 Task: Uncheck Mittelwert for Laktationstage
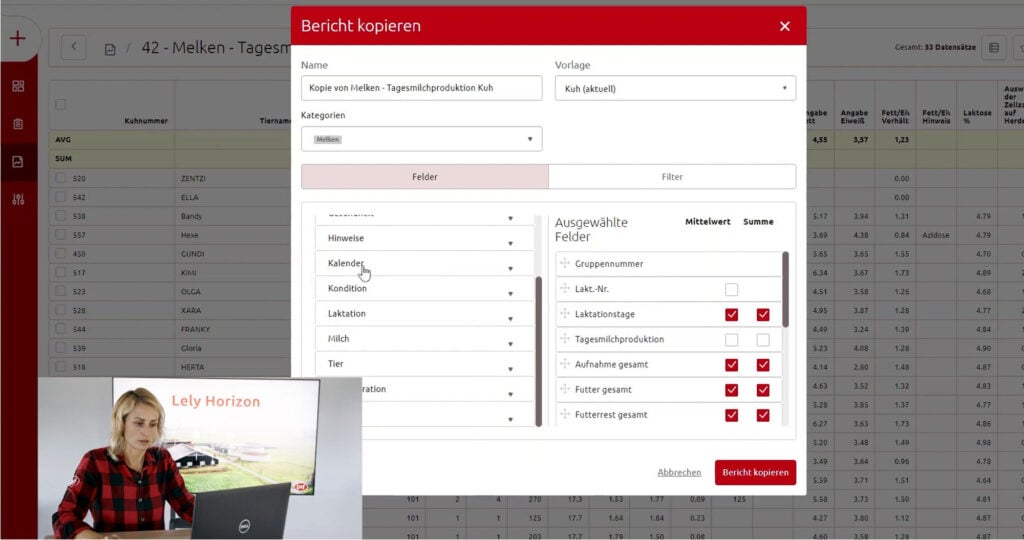(731, 315)
